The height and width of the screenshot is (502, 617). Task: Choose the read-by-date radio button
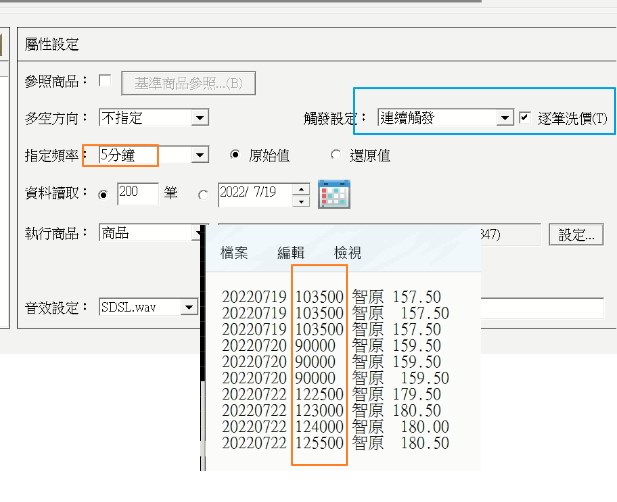pos(204,194)
